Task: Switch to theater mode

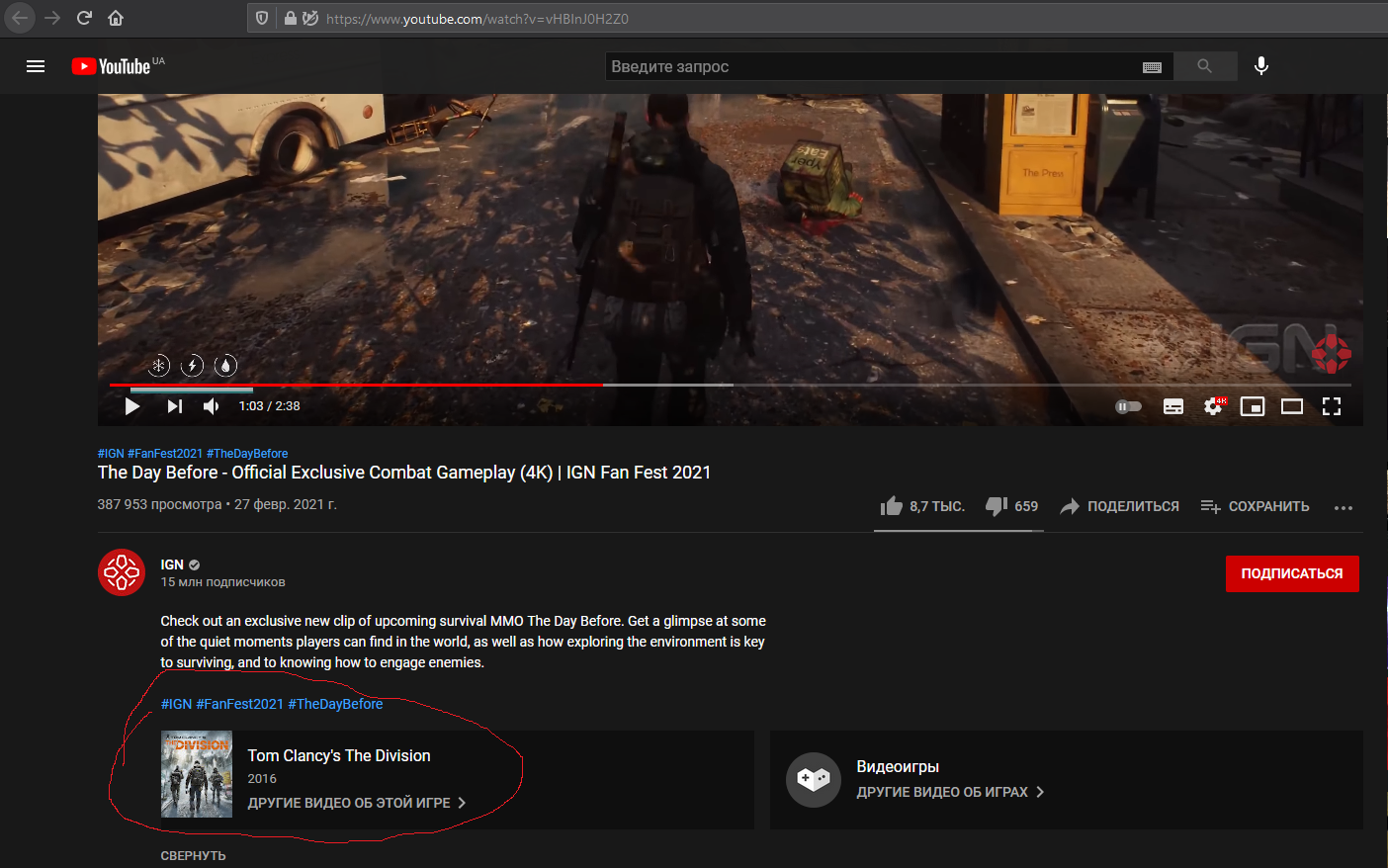Action: (x=1292, y=406)
